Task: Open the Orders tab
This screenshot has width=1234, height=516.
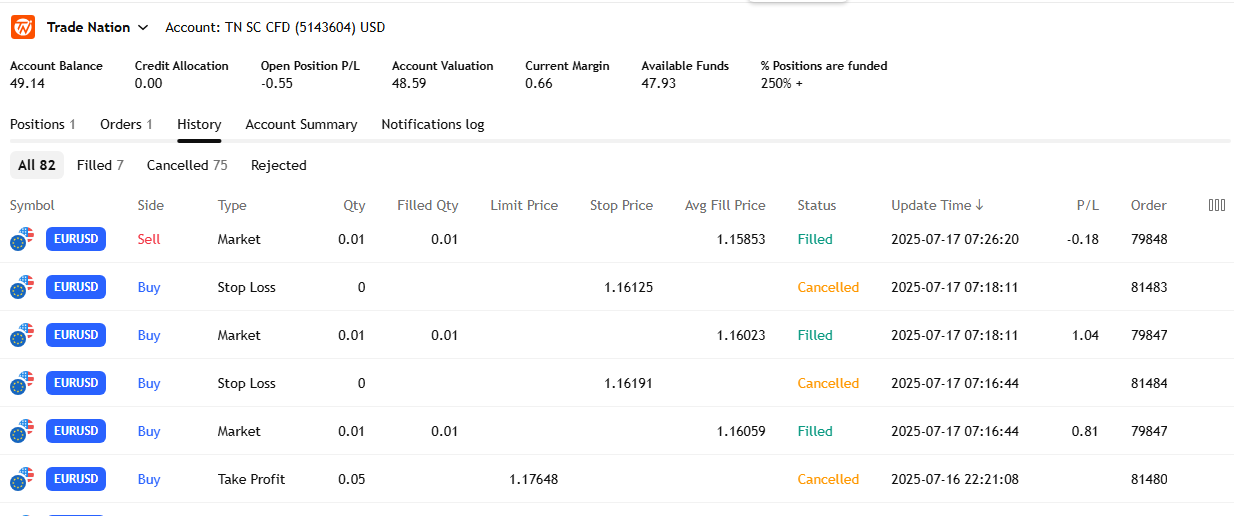Action: point(126,125)
